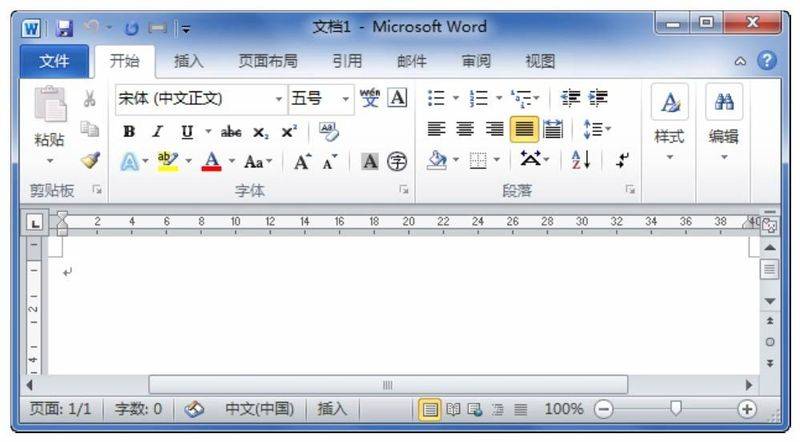
Task: Switch to the 插入 tab
Action: click(188, 61)
